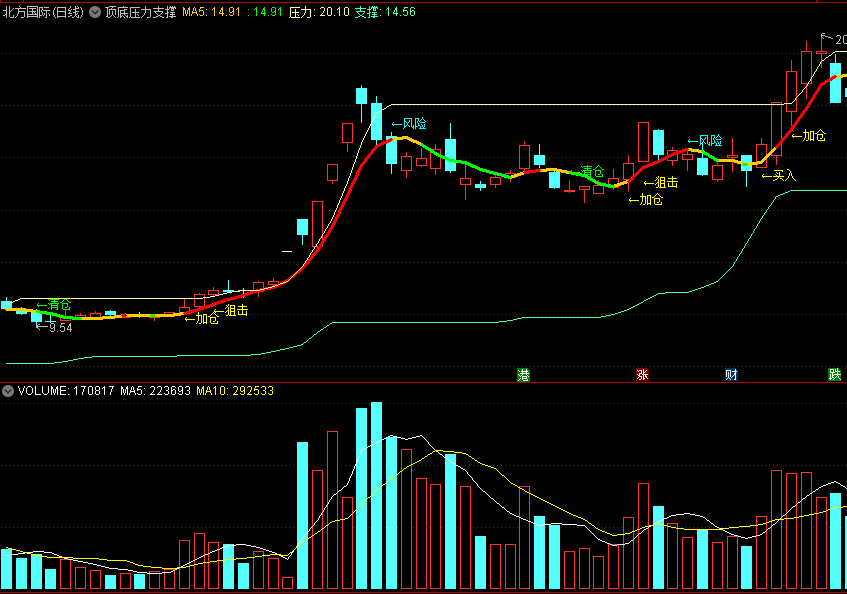Click the green 港 info marker
847x594 pixels.
pos(523,375)
